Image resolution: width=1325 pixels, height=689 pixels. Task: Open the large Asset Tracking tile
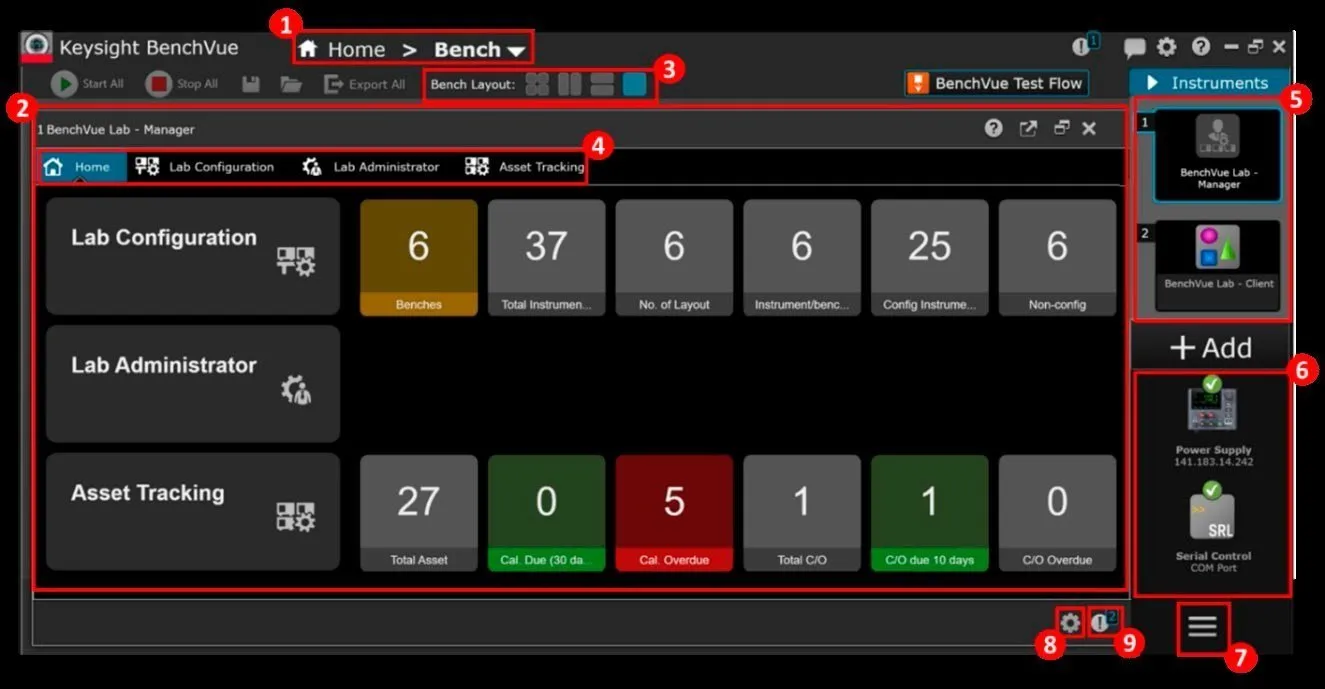point(193,512)
